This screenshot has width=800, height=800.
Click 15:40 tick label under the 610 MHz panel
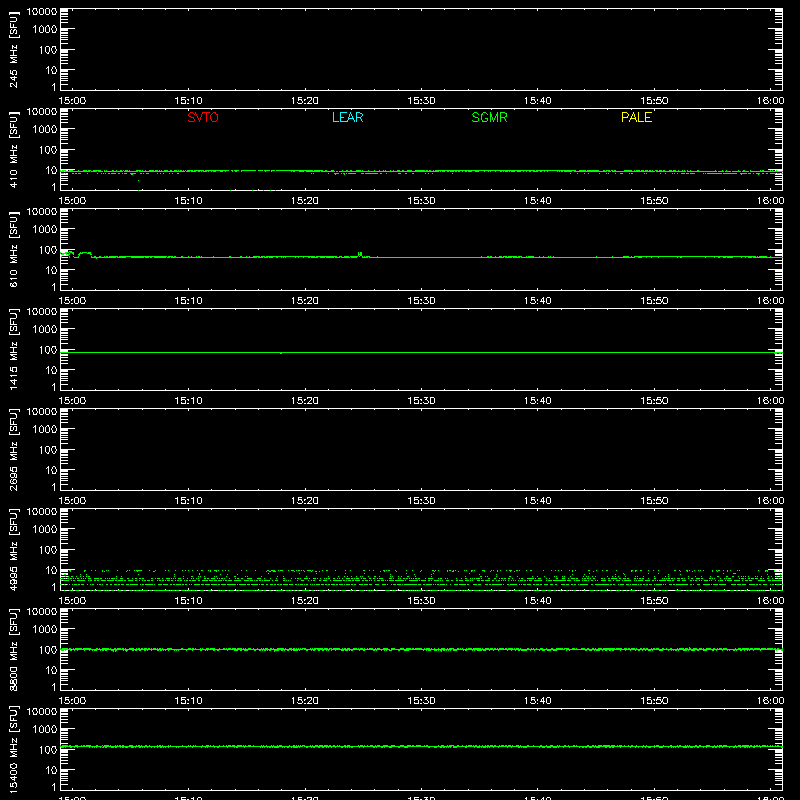[537, 301]
